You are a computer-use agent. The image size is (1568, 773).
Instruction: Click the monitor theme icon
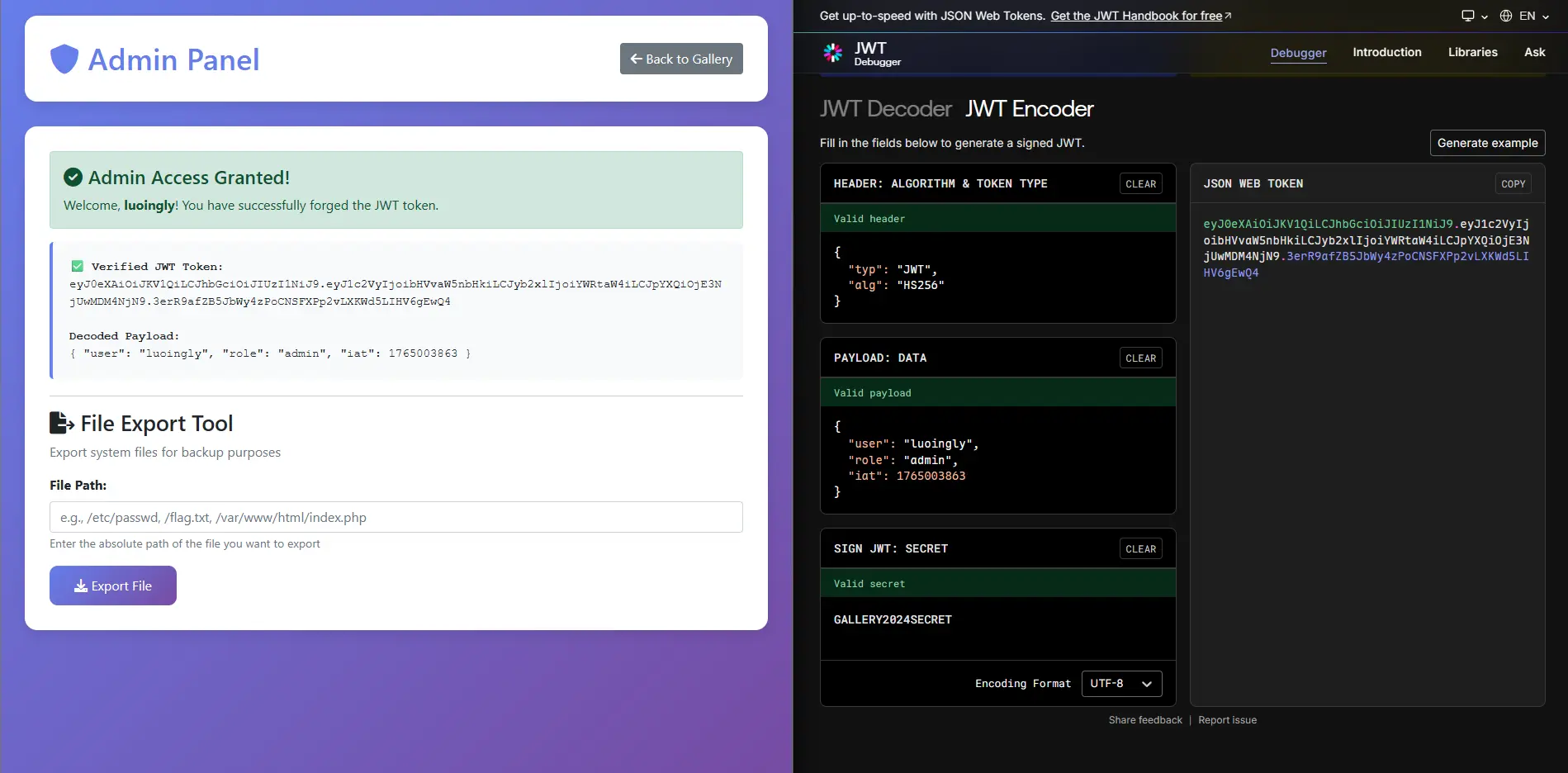[x=1467, y=16]
